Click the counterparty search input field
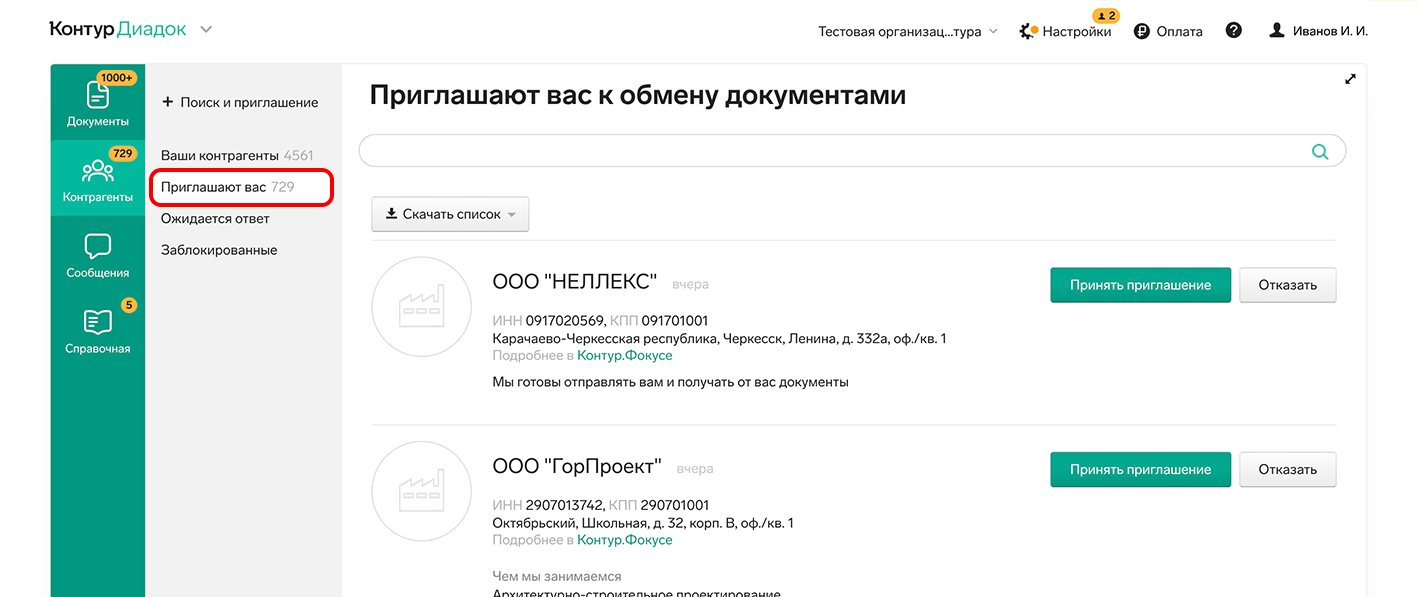 (x=852, y=151)
